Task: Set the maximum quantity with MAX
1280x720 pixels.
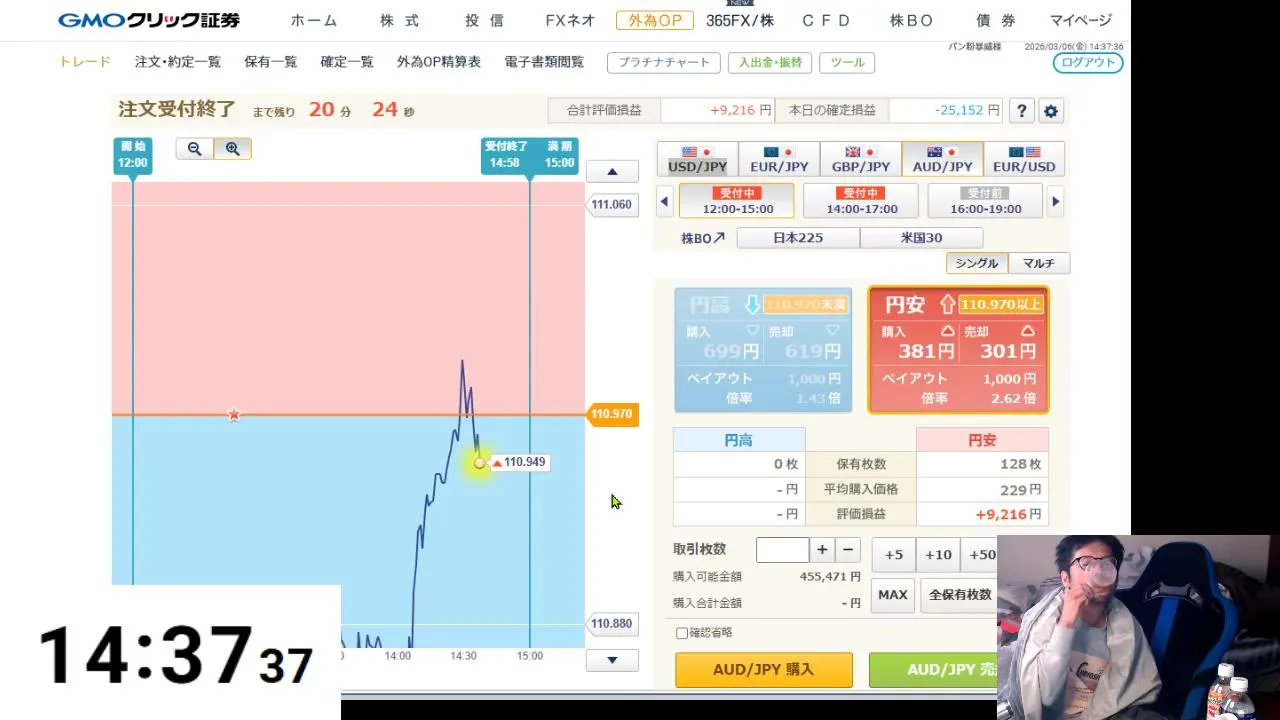Action: click(893, 595)
